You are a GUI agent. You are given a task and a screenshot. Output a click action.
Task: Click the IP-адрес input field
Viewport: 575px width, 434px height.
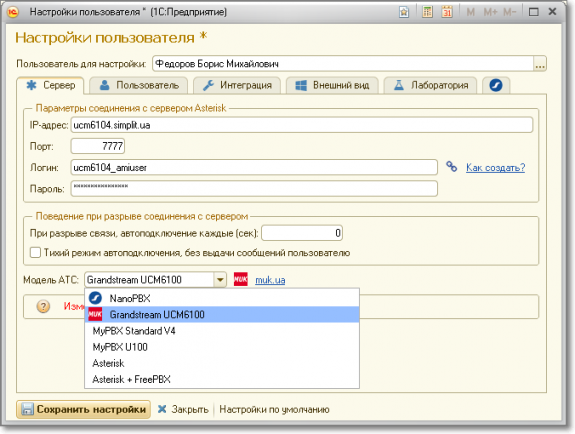click(x=301, y=125)
